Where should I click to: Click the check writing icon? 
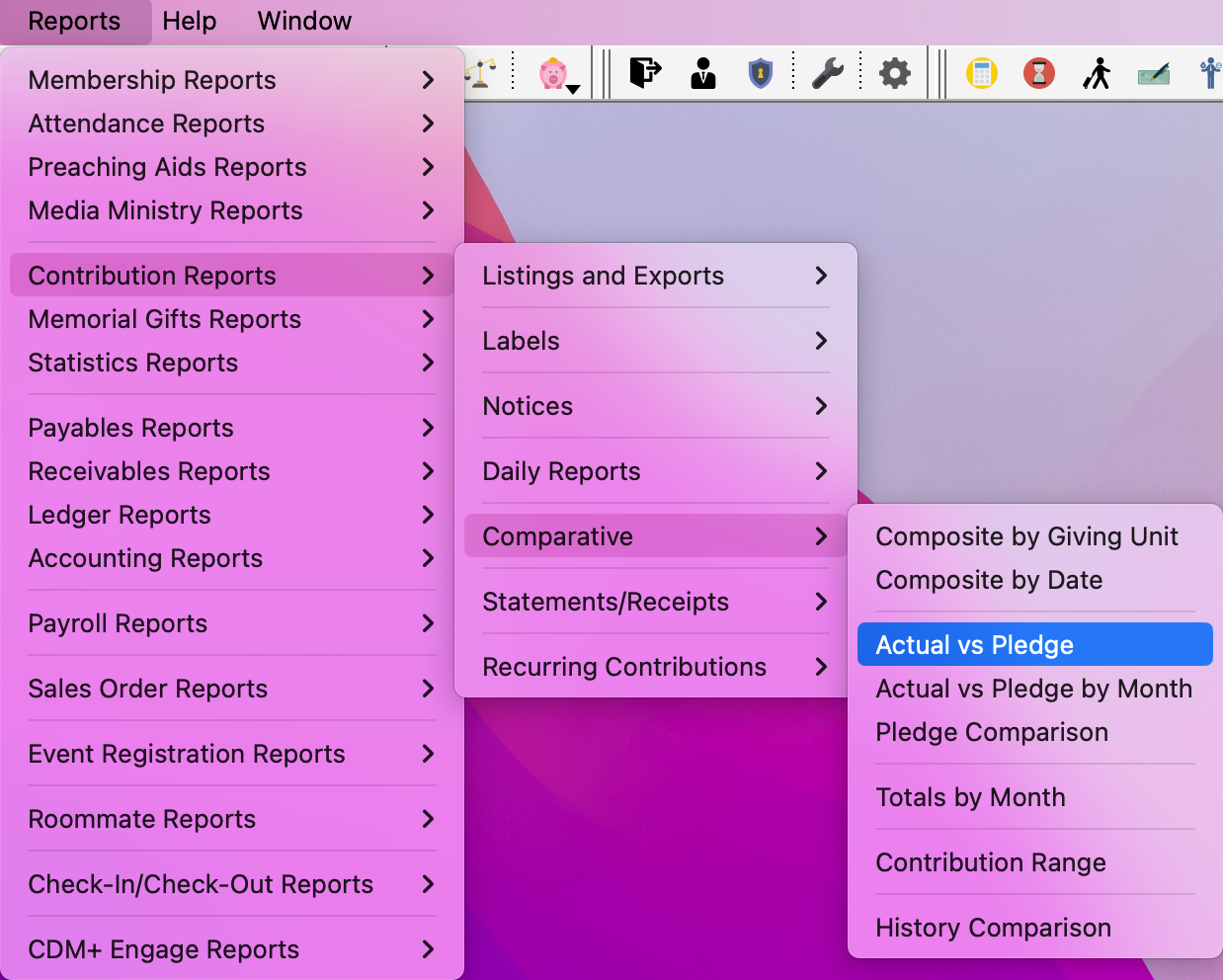tap(1154, 74)
